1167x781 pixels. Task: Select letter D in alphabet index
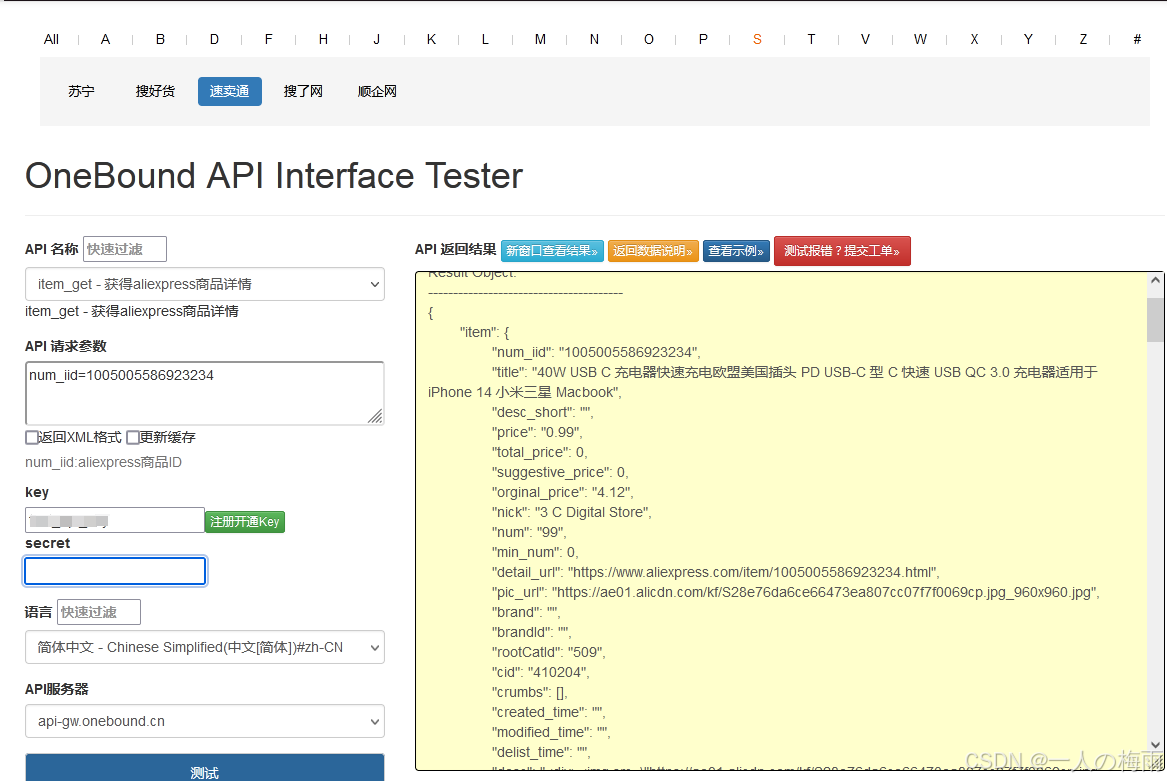[214, 39]
